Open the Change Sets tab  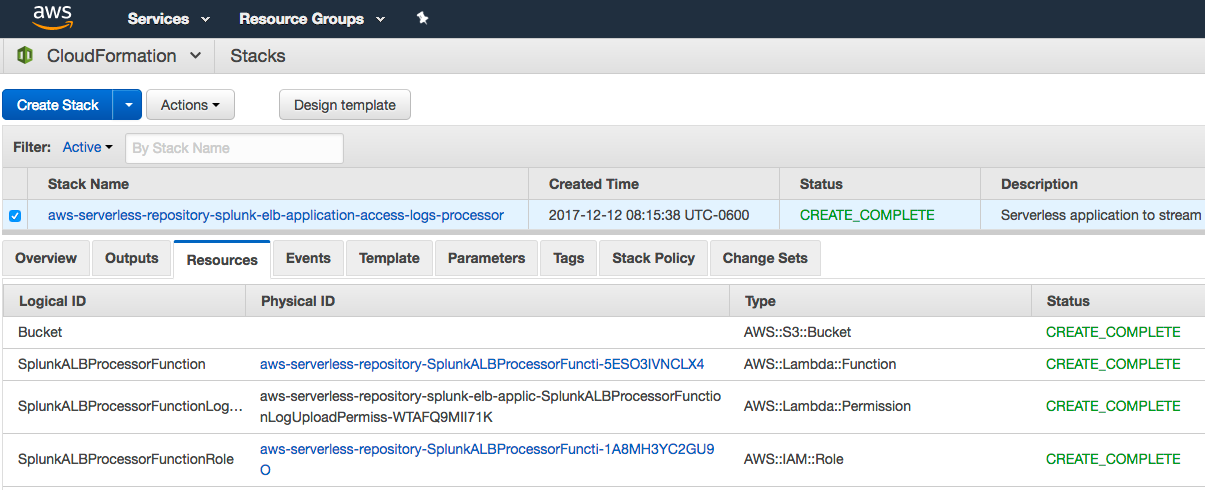(x=765, y=258)
